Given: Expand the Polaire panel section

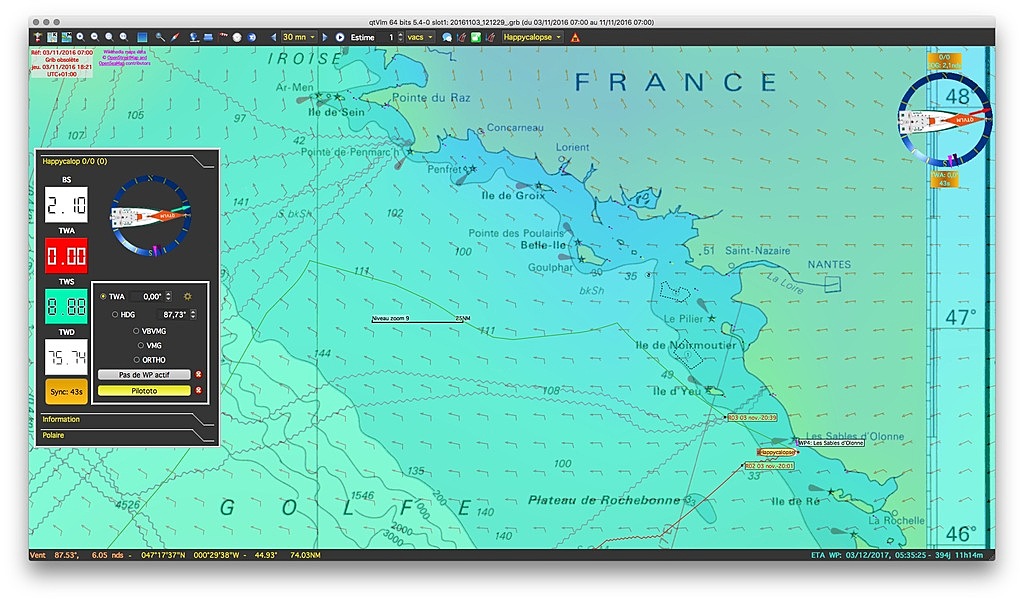Looking at the screenshot, I should coord(125,436).
